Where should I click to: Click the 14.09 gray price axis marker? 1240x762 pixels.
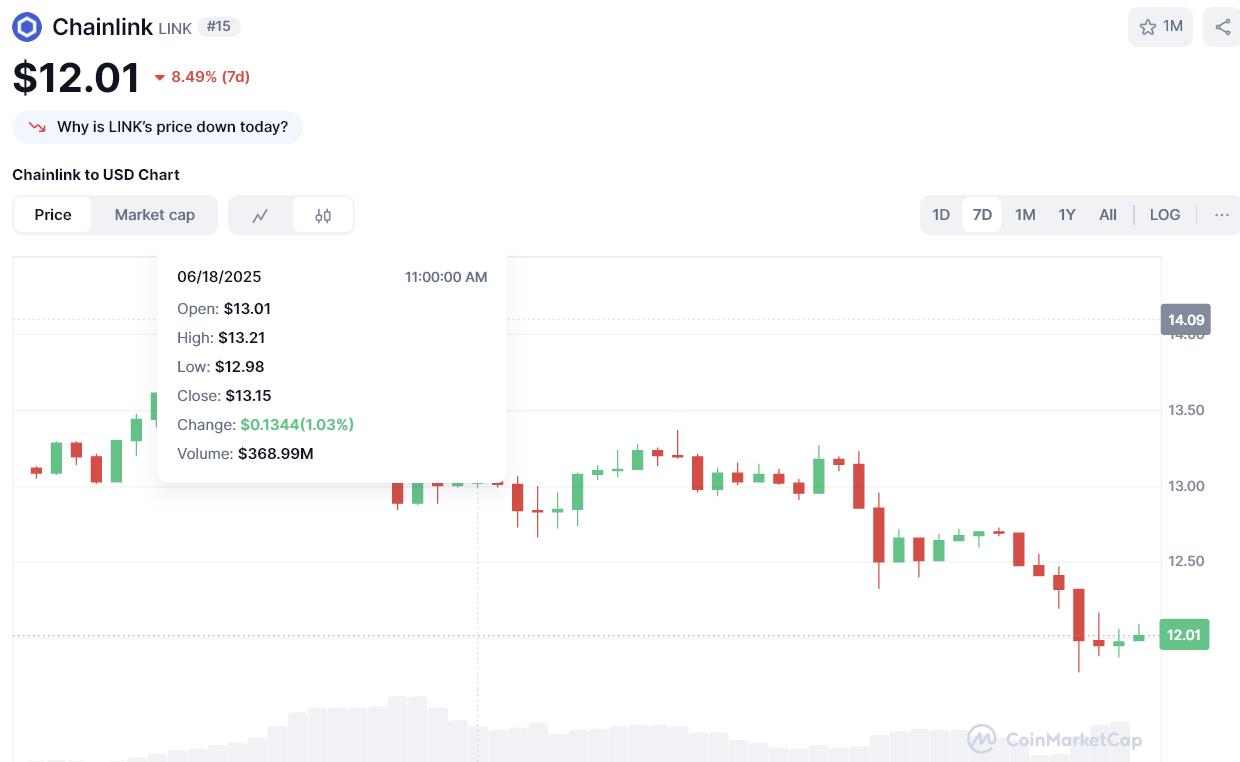tap(1185, 320)
